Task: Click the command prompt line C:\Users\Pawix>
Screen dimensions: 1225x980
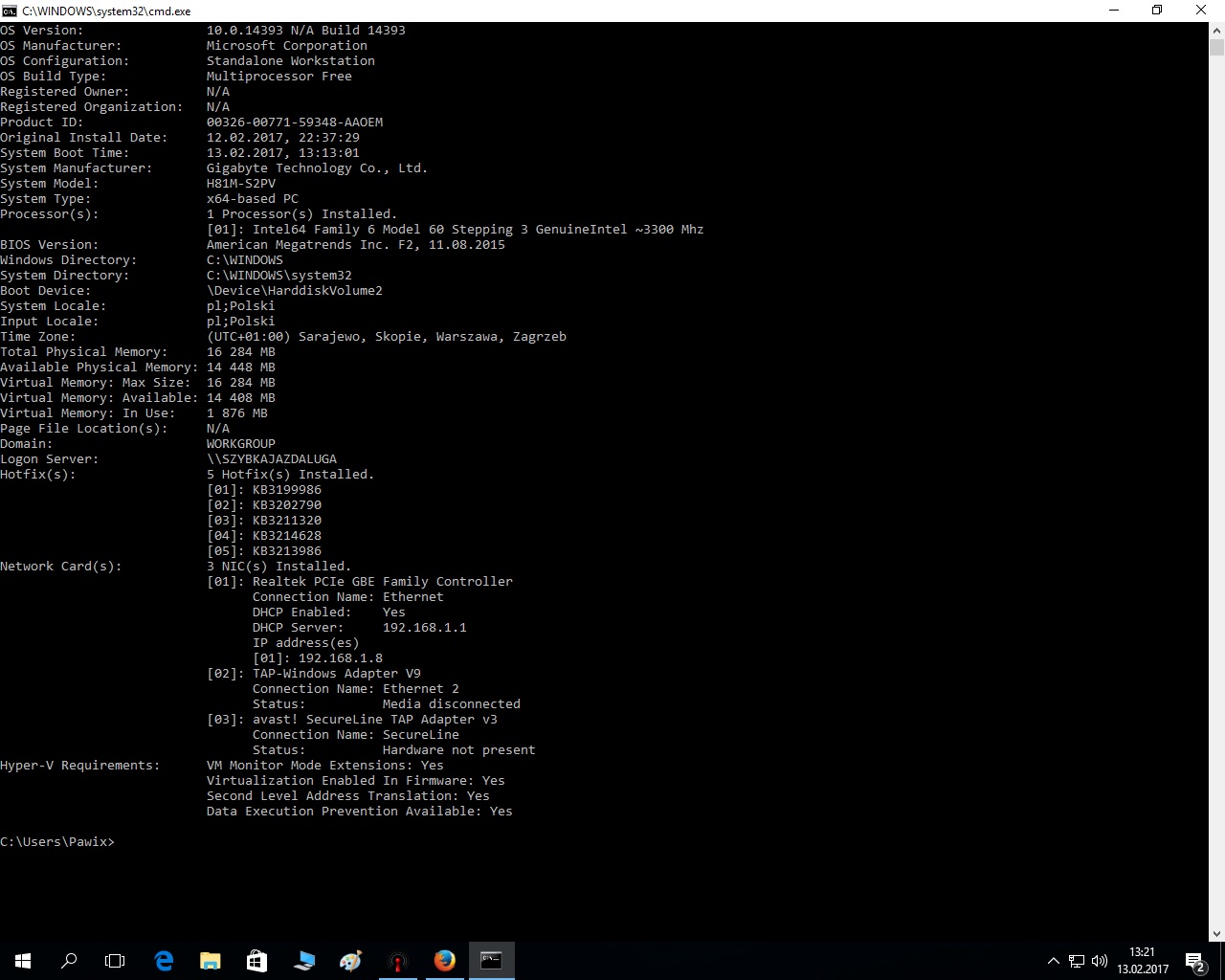Action: pos(57,842)
